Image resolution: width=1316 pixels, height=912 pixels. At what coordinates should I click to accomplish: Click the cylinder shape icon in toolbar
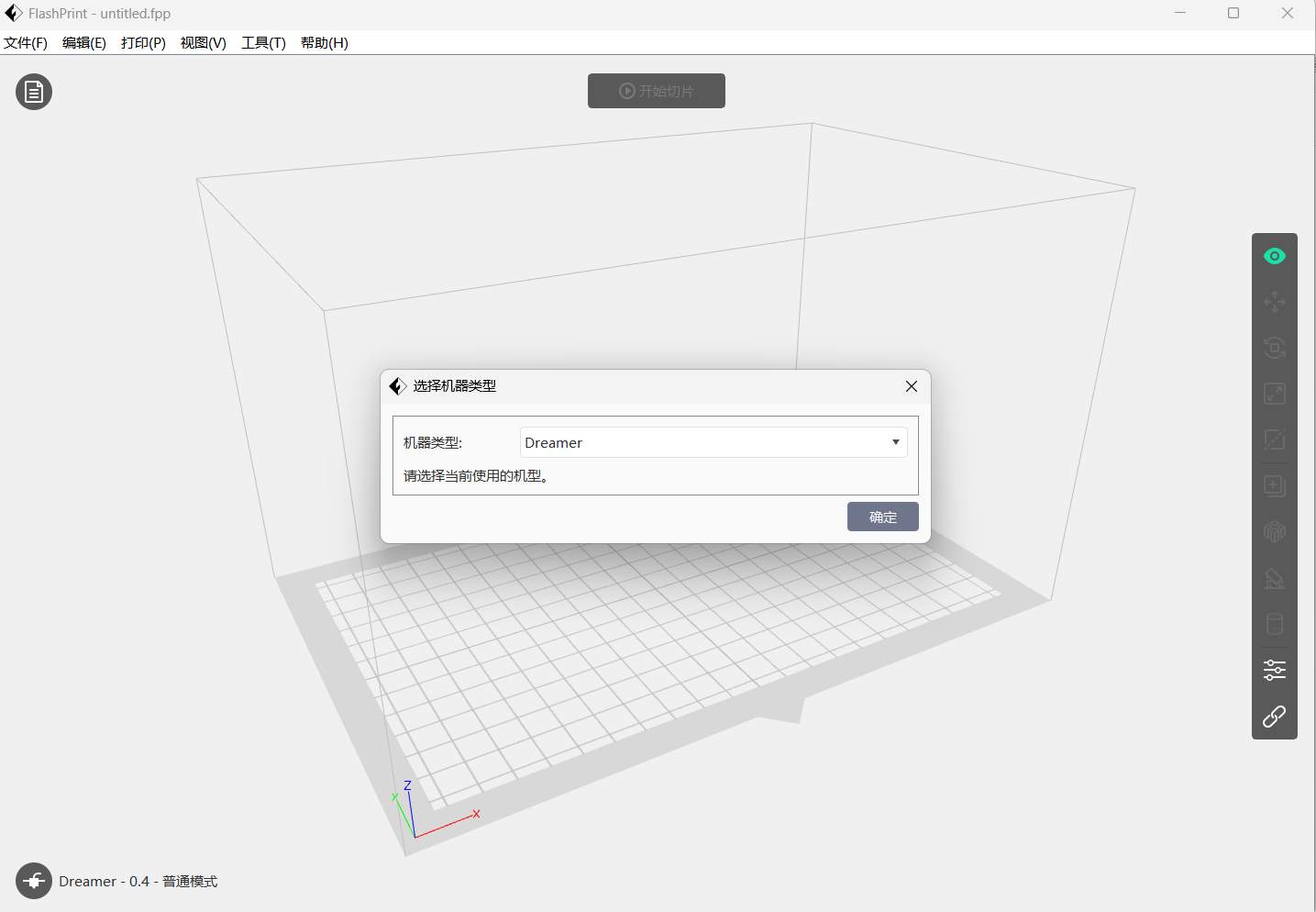pyautogui.click(x=1274, y=624)
